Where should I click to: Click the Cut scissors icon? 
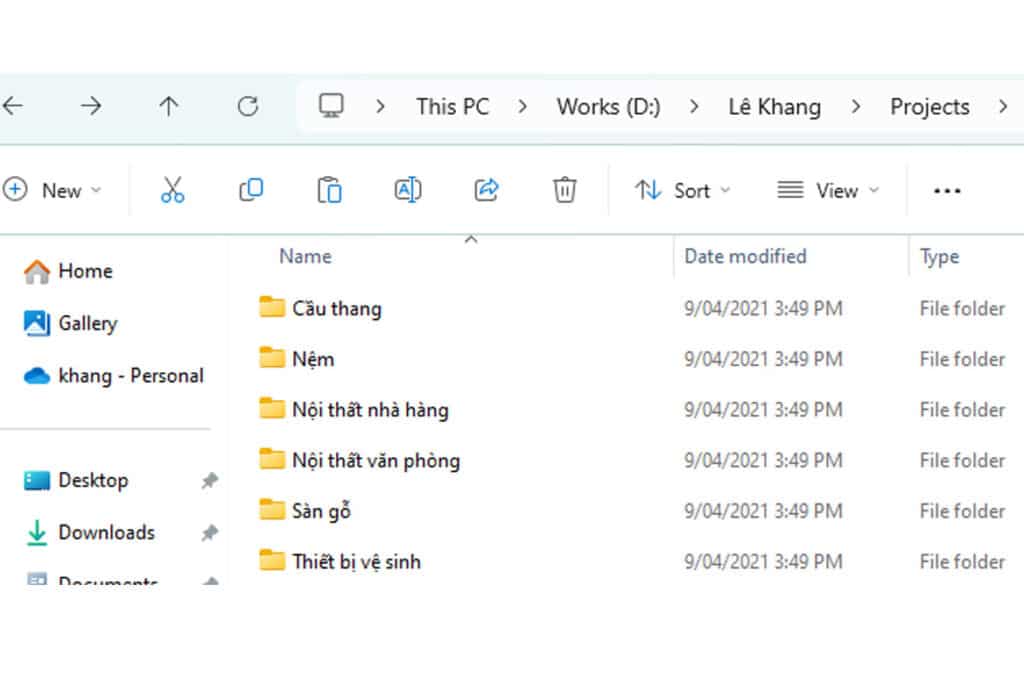(x=172, y=190)
